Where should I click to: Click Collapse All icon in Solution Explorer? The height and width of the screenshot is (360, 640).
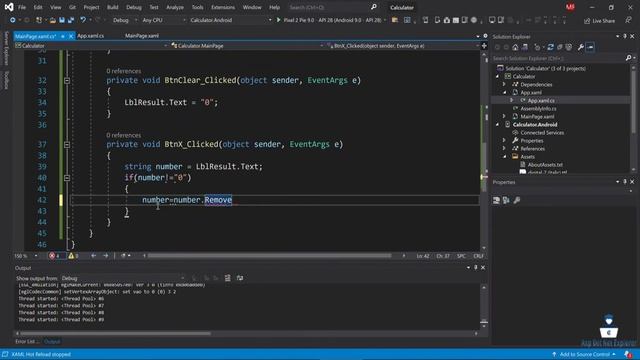[x=560, y=47]
